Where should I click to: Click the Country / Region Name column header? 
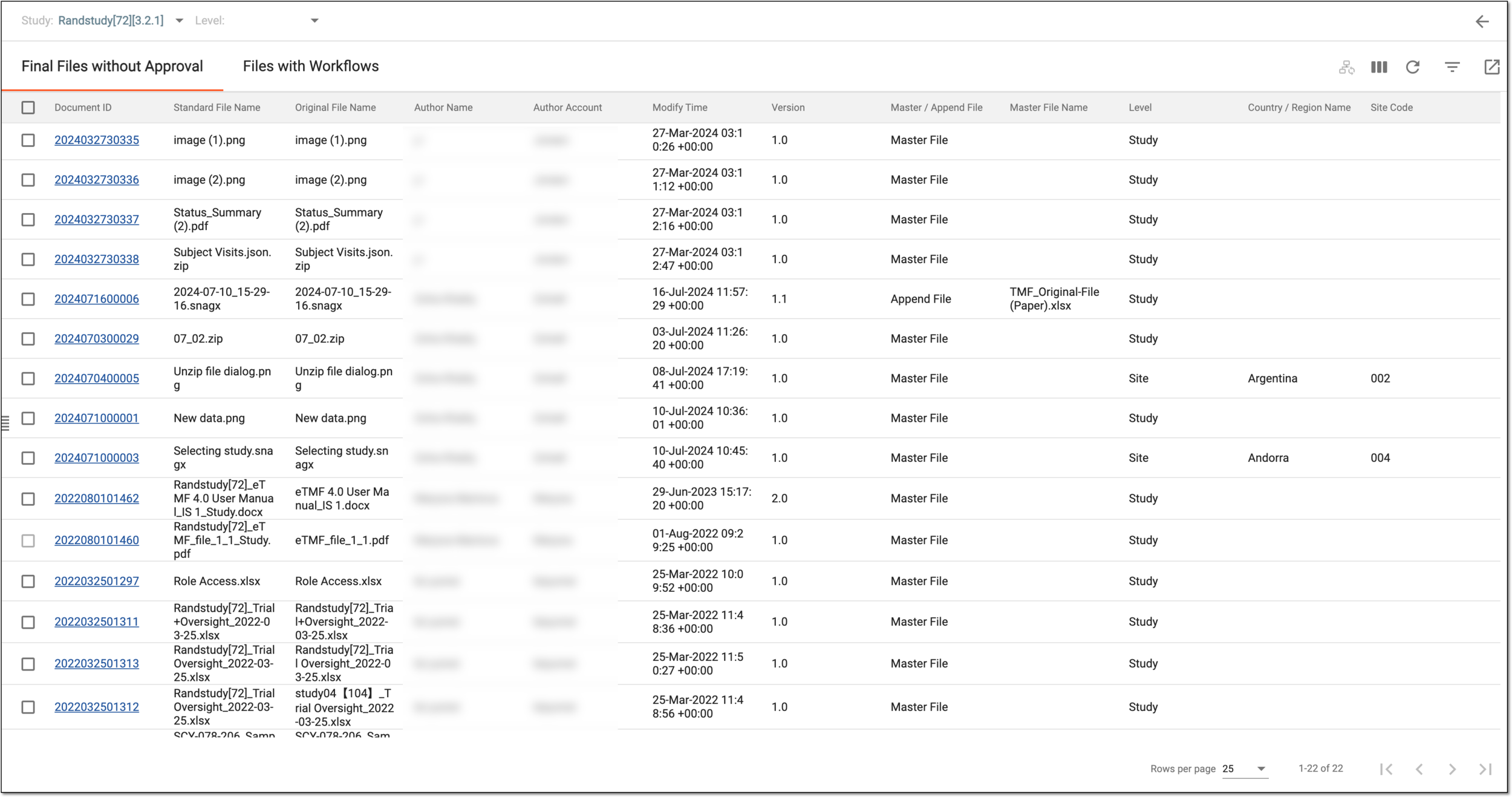point(1299,108)
